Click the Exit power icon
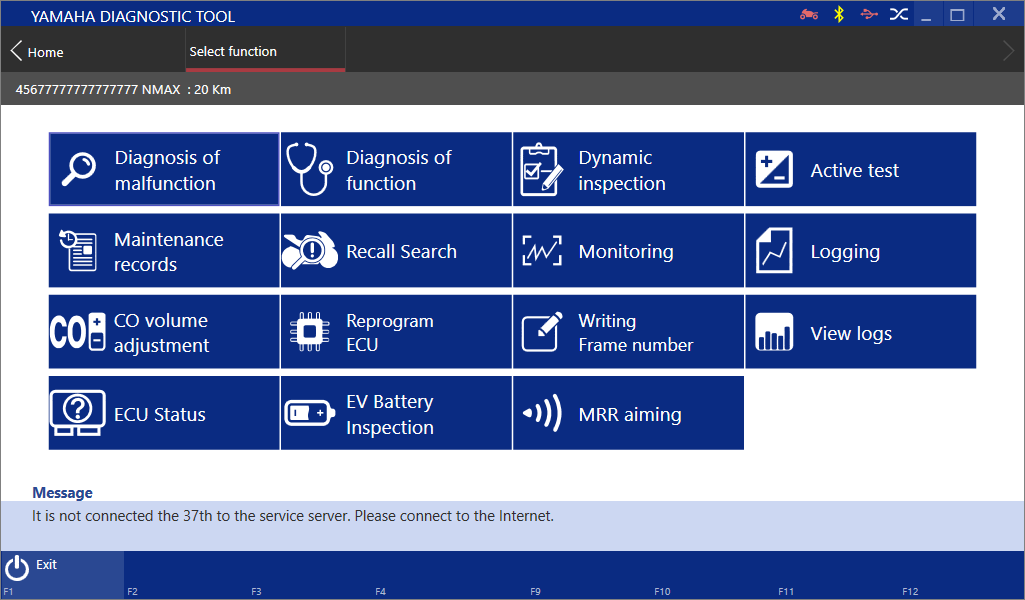Image resolution: width=1025 pixels, height=600 pixels. [x=17, y=567]
